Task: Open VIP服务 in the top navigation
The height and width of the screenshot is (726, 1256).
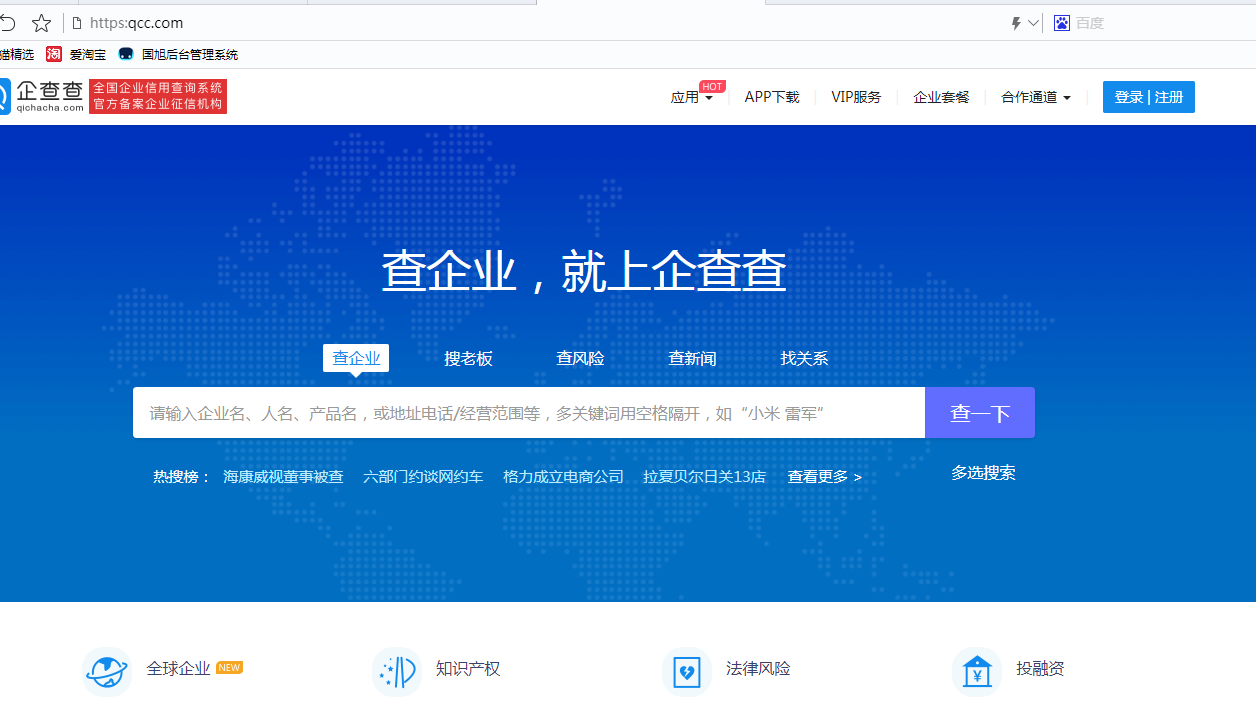Action: pos(856,97)
